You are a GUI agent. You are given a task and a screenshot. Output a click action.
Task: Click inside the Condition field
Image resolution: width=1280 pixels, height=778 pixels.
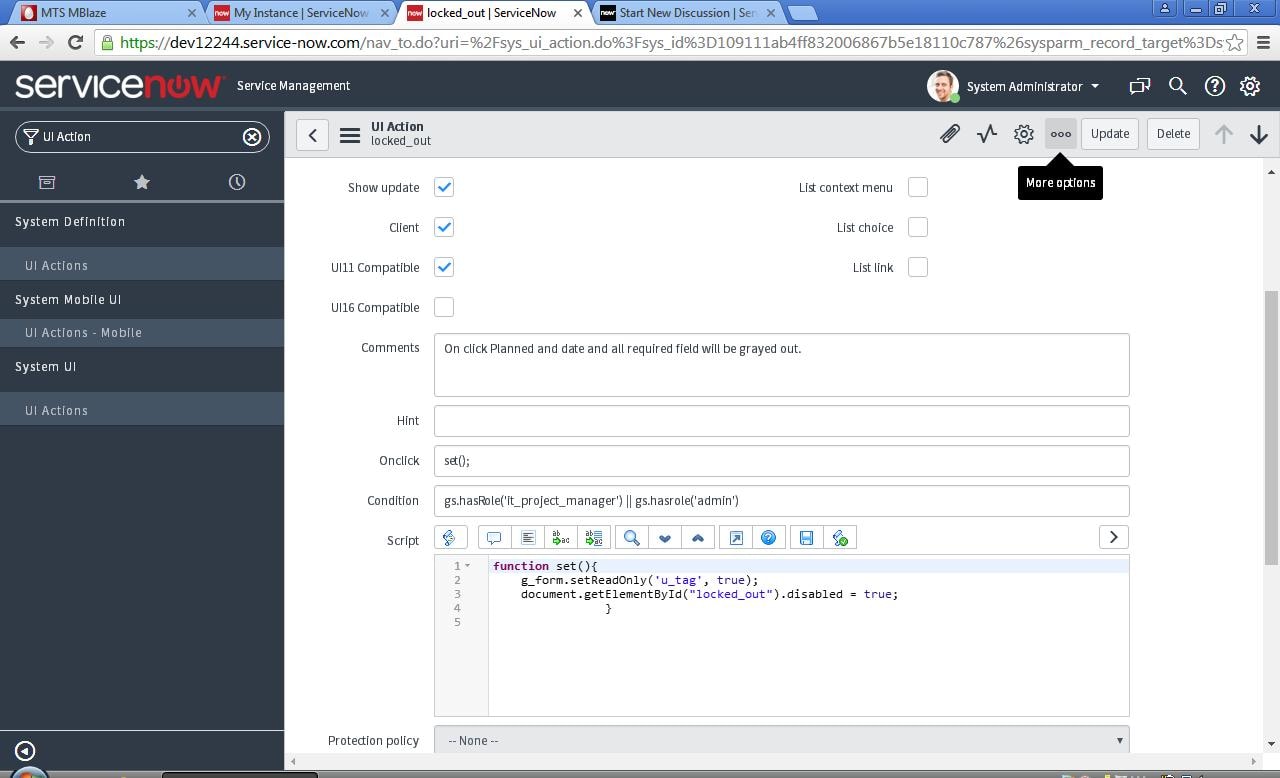coord(782,501)
